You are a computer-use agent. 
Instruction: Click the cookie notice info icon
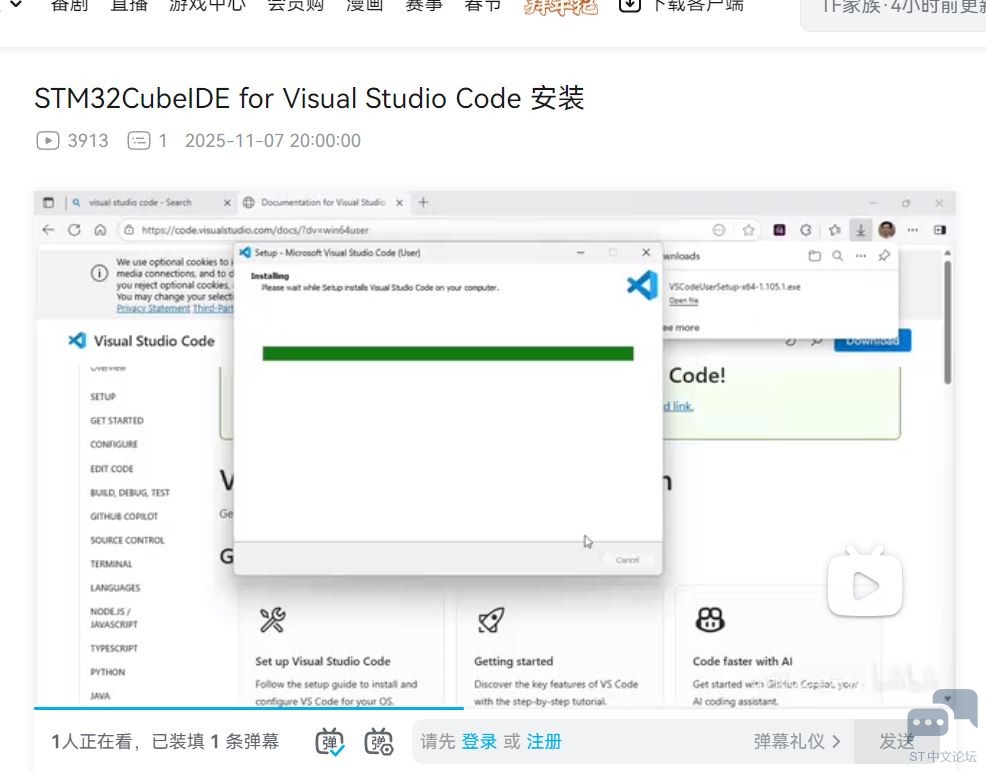tap(99, 273)
